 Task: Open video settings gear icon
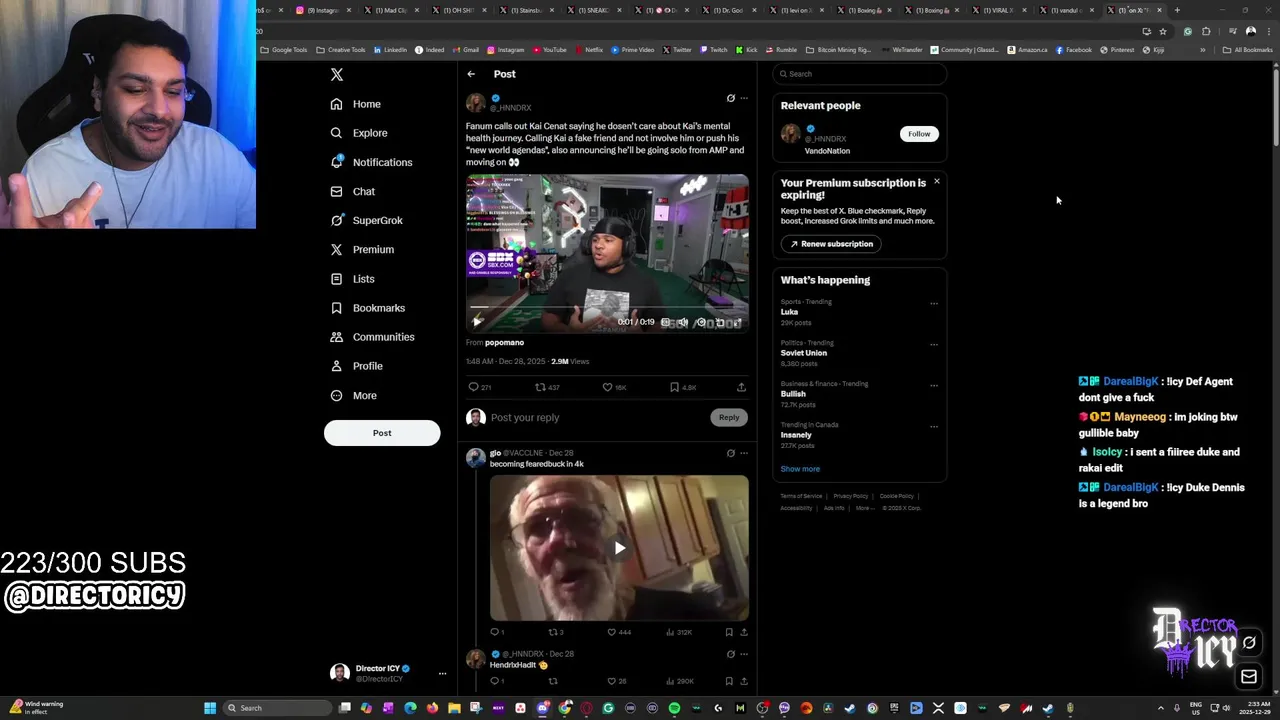(701, 322)
